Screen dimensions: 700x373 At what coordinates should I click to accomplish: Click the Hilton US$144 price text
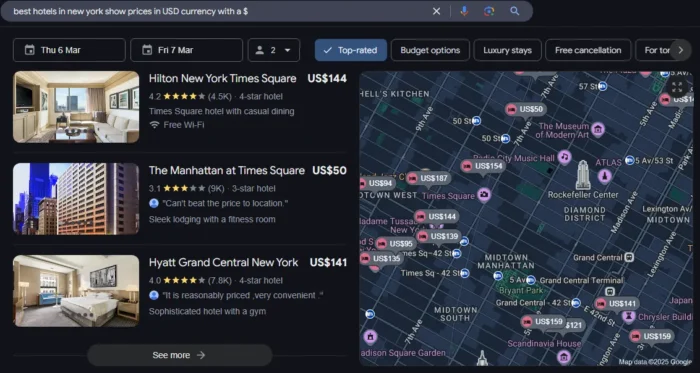(x=327, y=79)
